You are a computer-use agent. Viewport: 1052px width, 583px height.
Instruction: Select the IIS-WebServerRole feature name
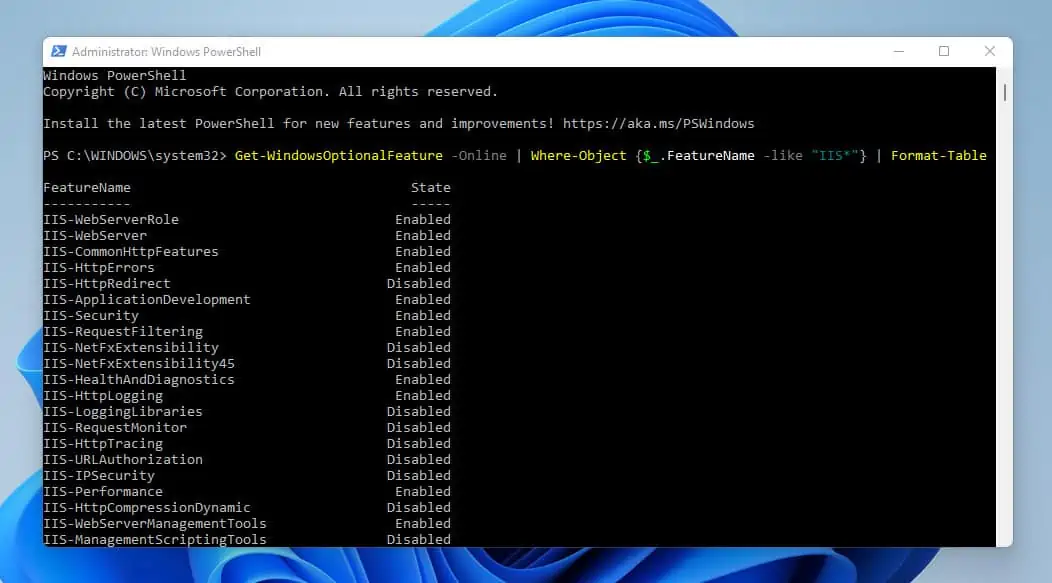point(111,219)
